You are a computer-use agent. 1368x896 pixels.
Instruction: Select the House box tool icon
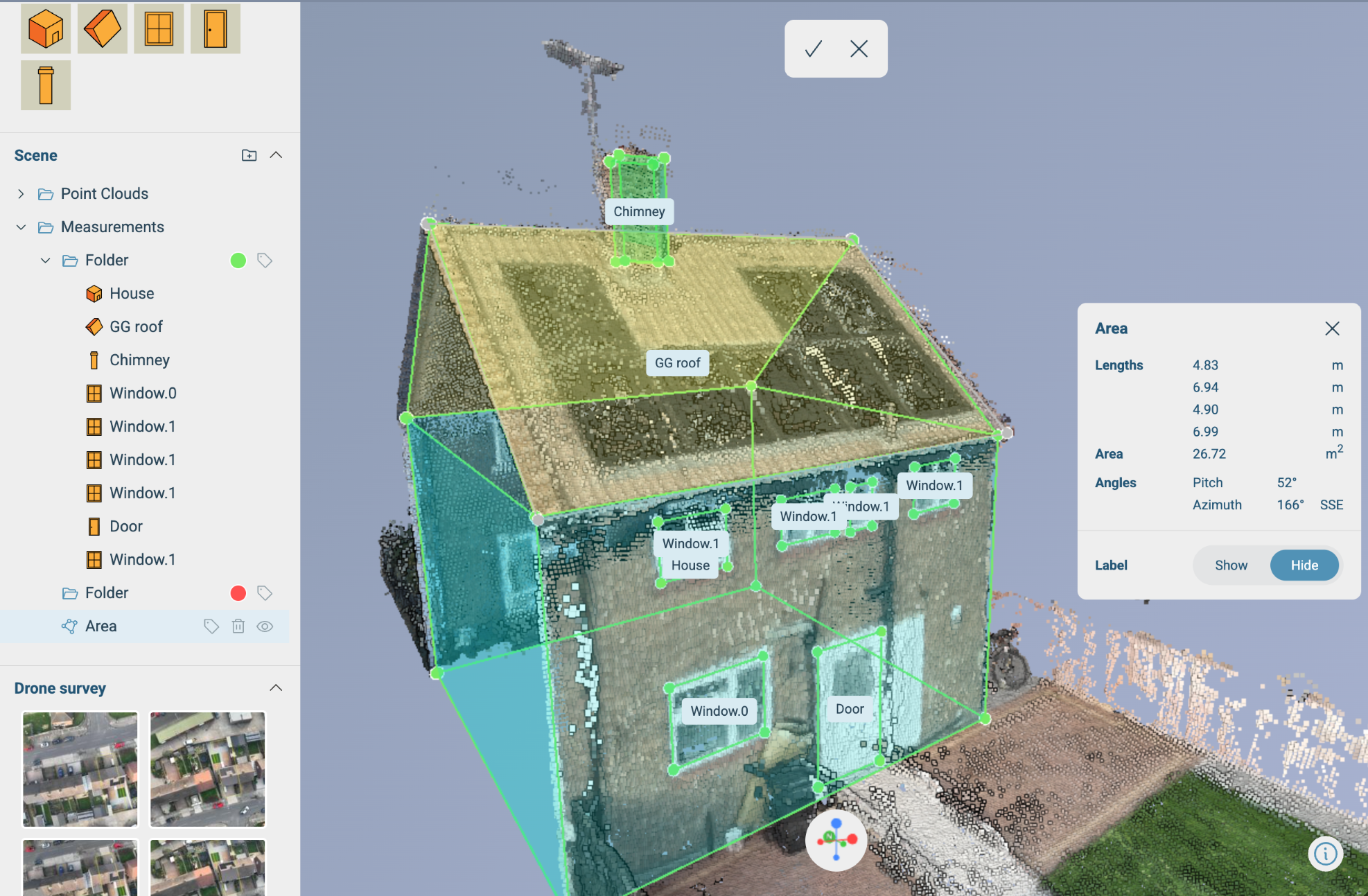point(46,28)
